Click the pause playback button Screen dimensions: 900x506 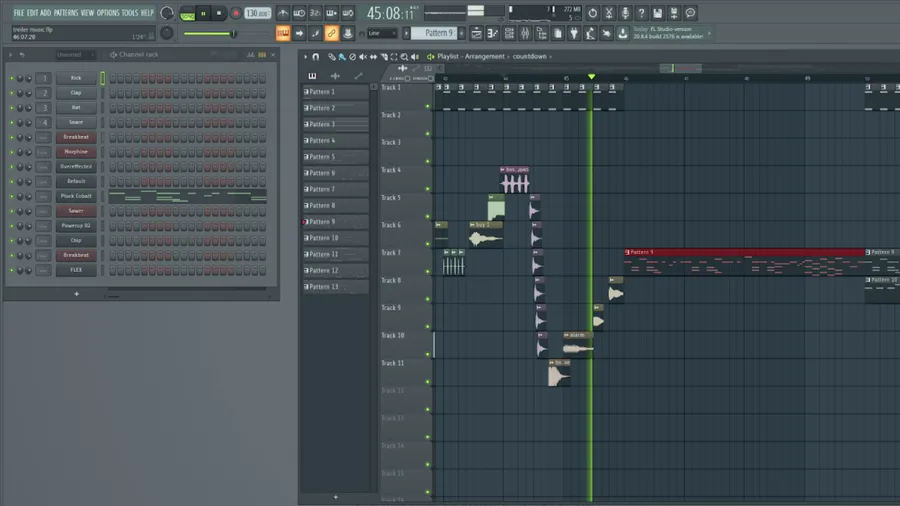tap(203, 13)
